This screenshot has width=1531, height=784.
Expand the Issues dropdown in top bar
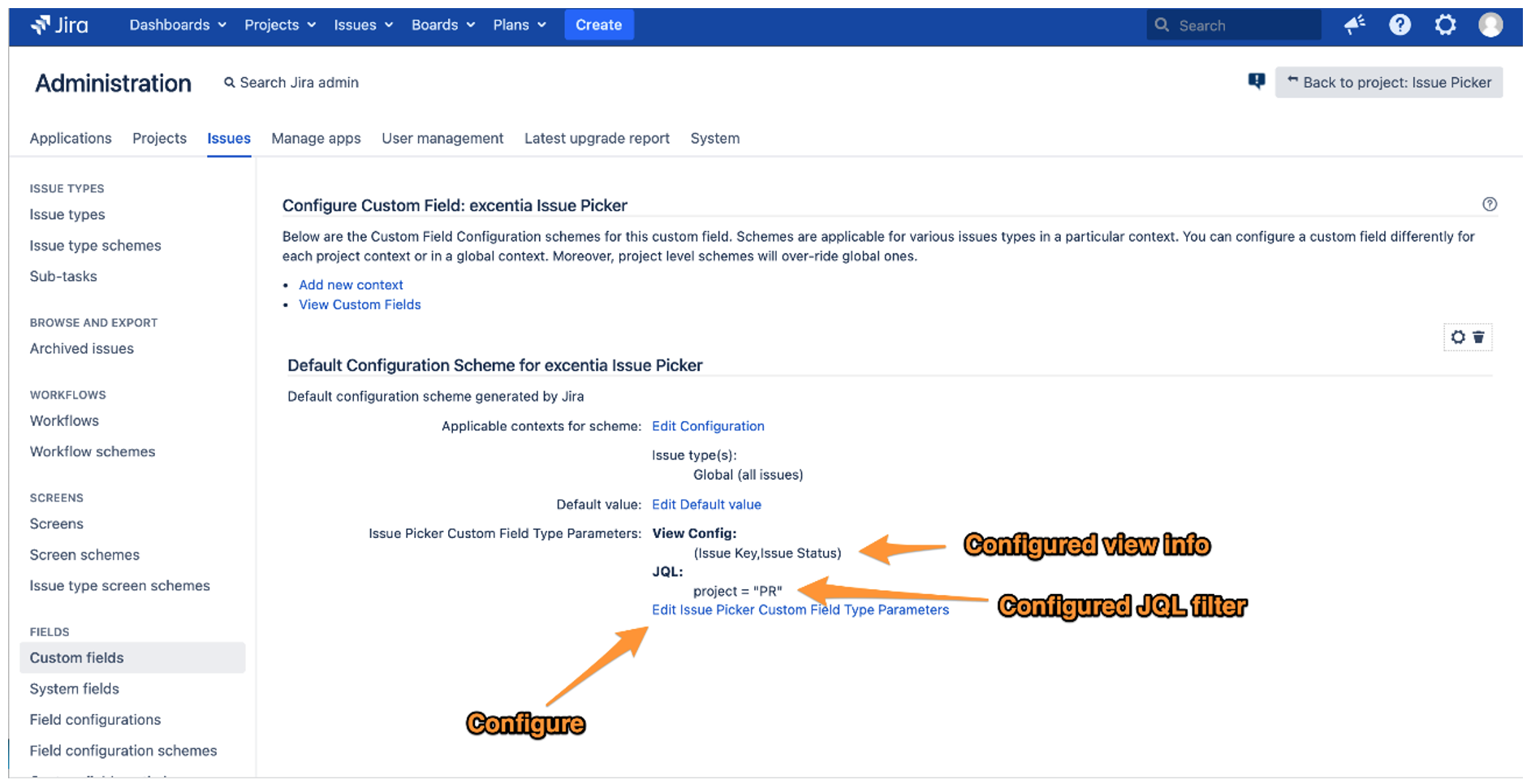[x=364, y=25]
